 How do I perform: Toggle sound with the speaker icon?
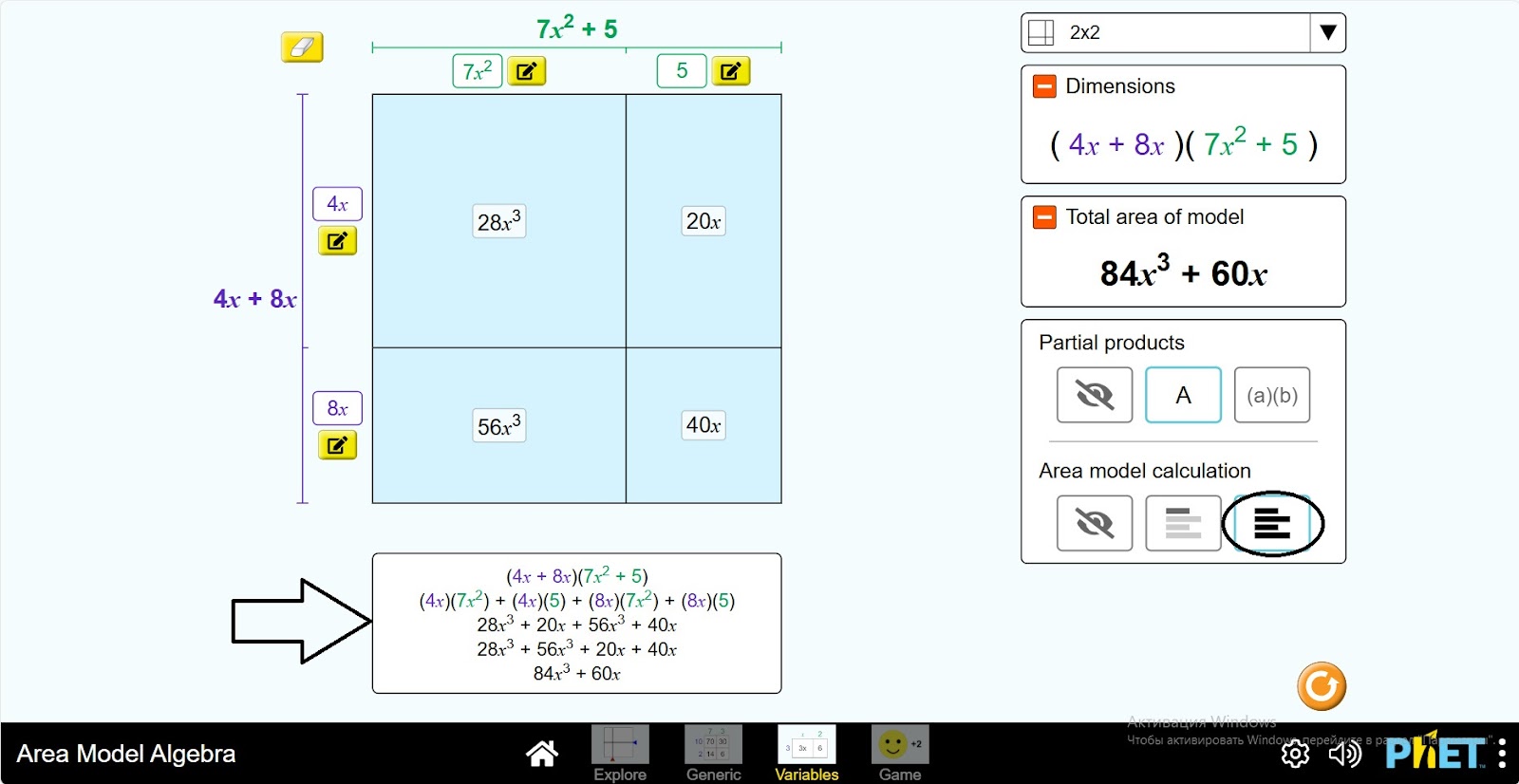[1344, 754]
